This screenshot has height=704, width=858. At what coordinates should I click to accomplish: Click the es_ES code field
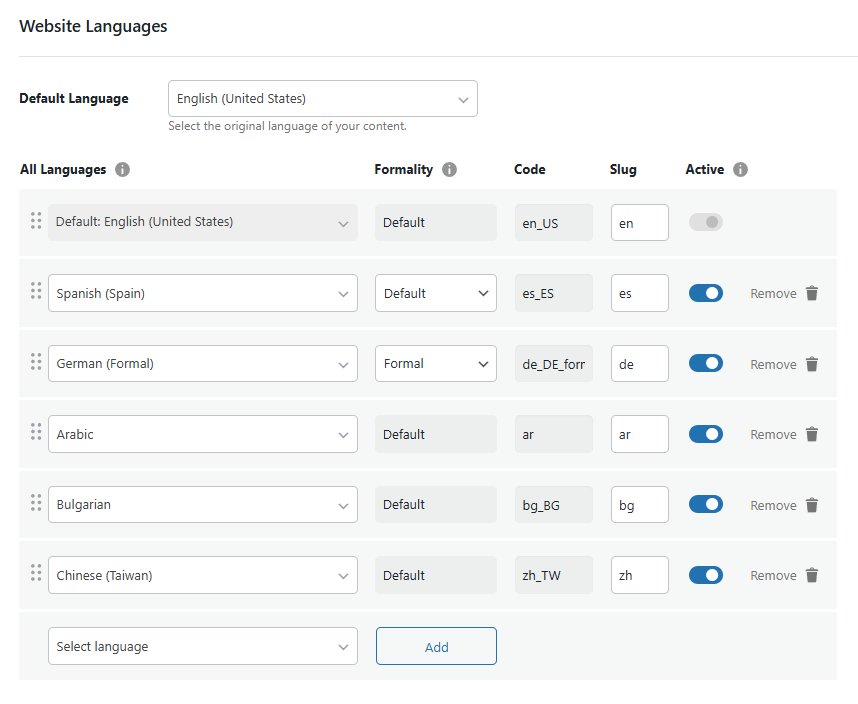(x=554, y=293)
